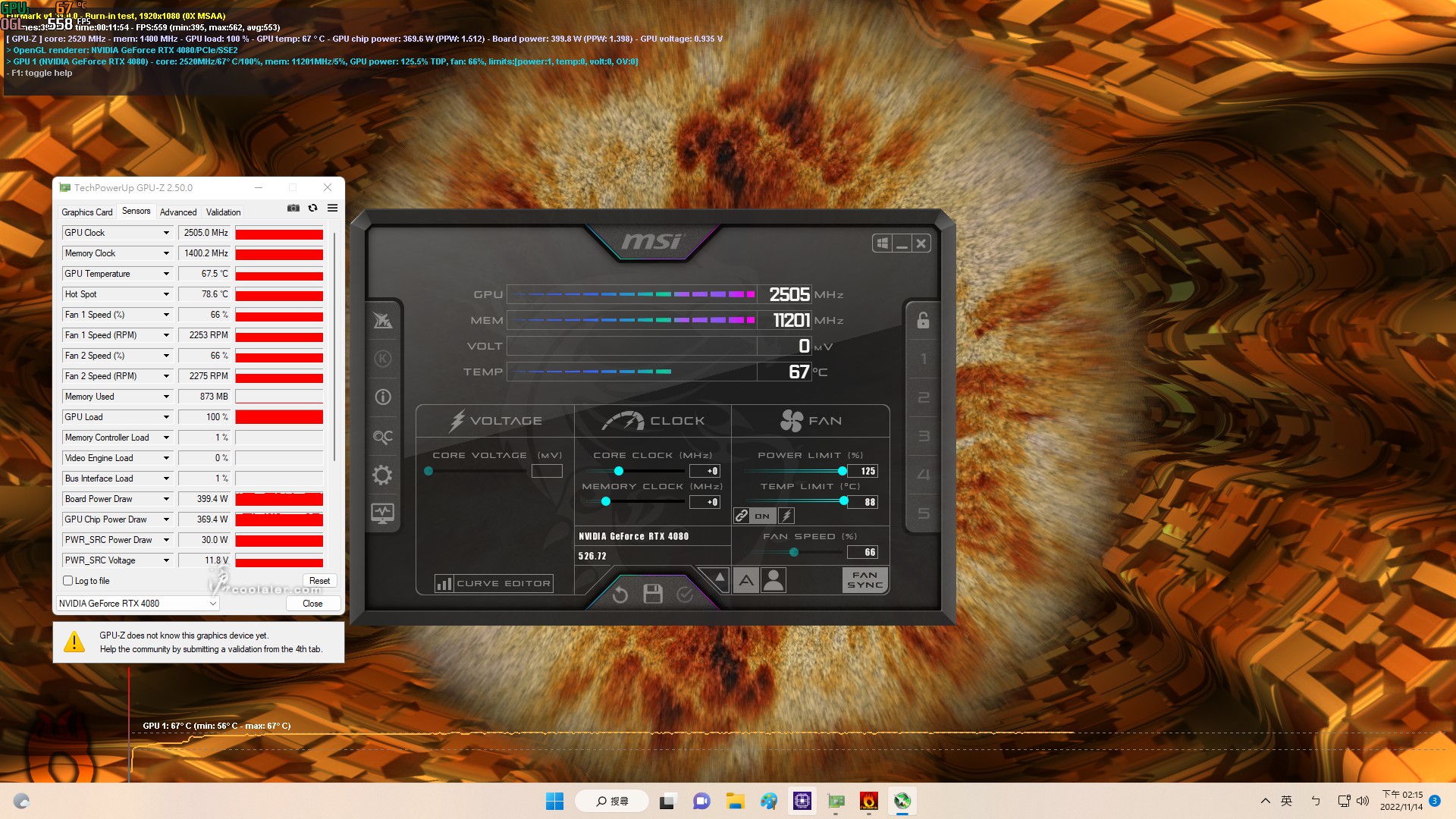This screenshot has width=1456, height=819.
Task: Switch to the Sensors tab
Action: click(x=136, y=212)
